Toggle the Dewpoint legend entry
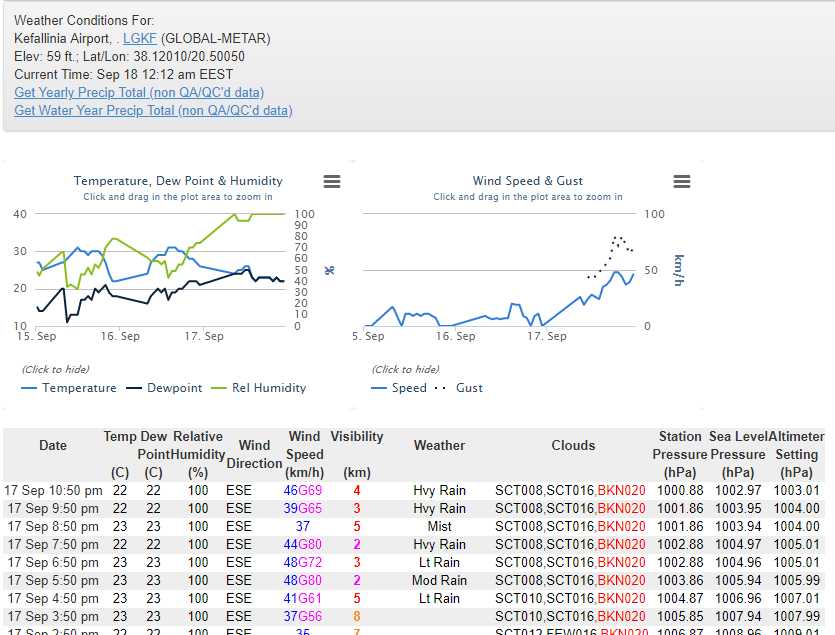 click(x=164, y=388)
